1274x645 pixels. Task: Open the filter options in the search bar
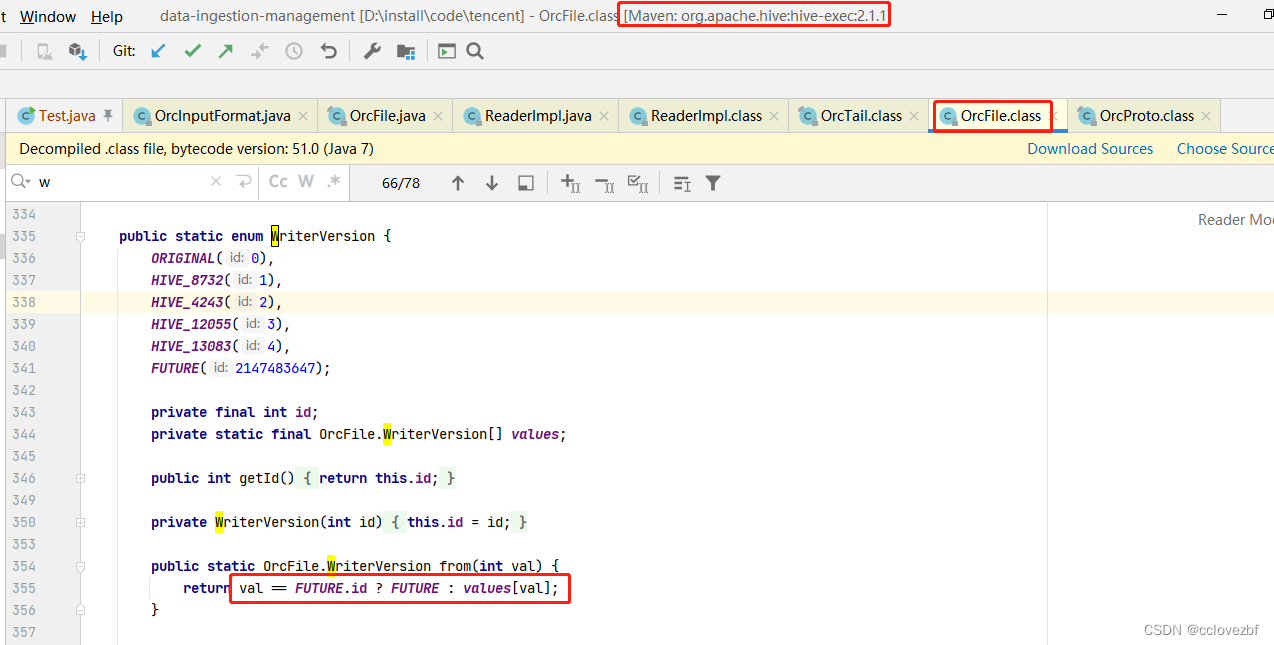click(712, 182)
